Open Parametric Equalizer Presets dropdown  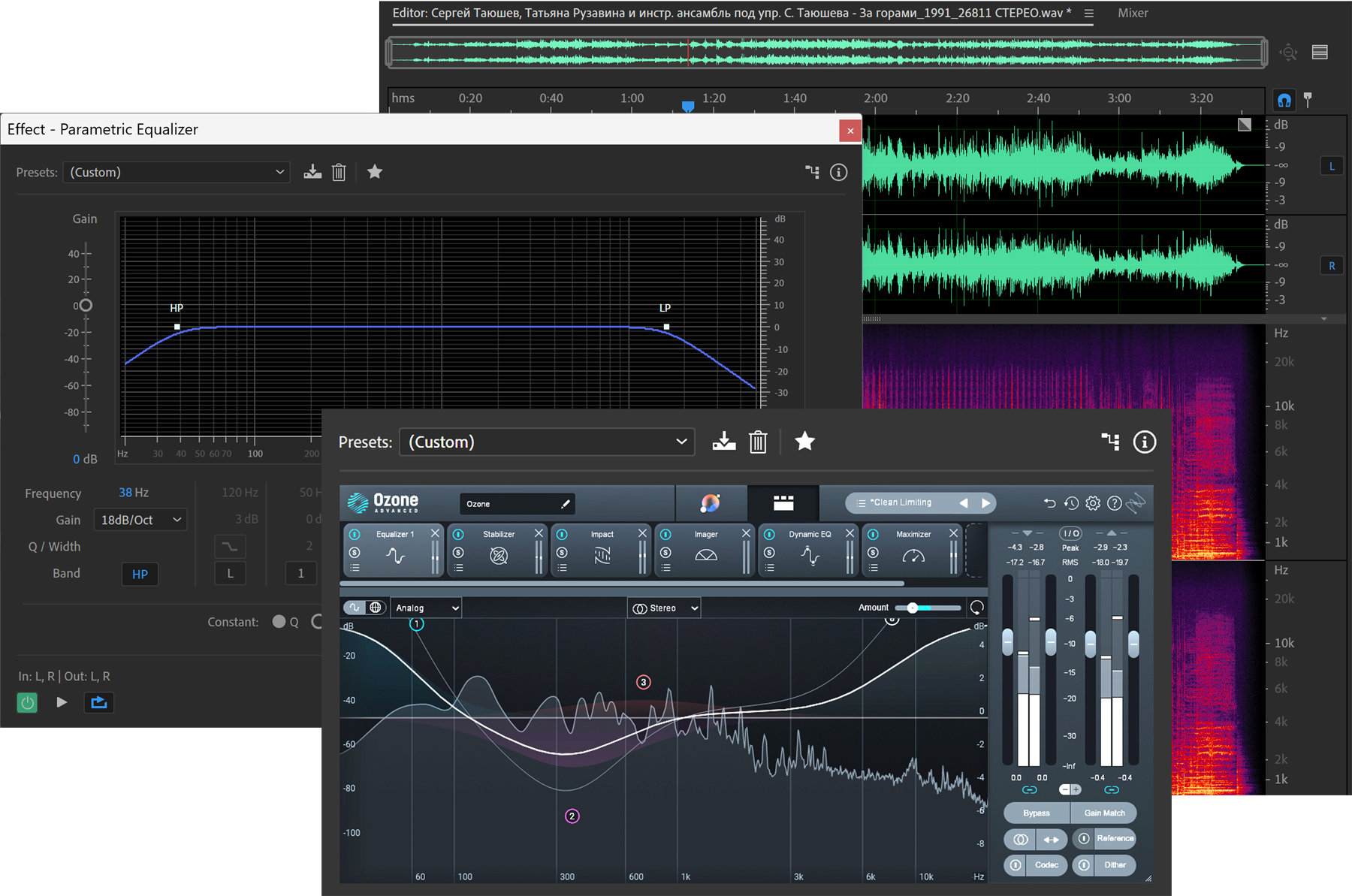[177, 172]
